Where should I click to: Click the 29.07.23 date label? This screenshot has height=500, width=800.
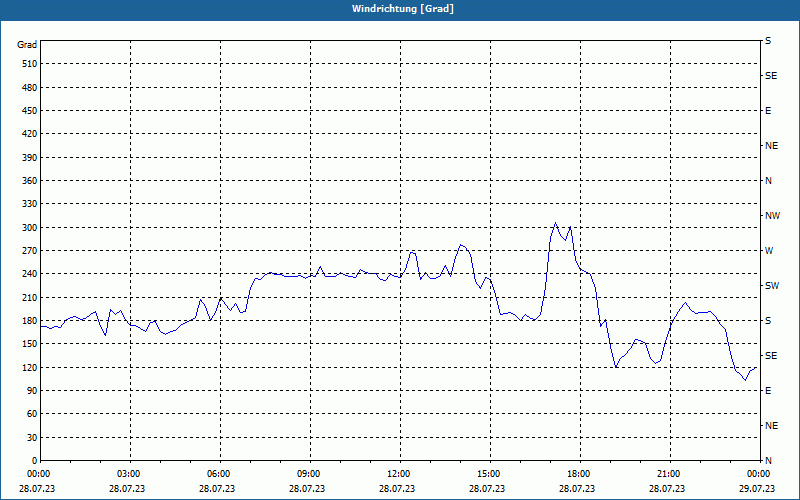(x=757, y=489)
